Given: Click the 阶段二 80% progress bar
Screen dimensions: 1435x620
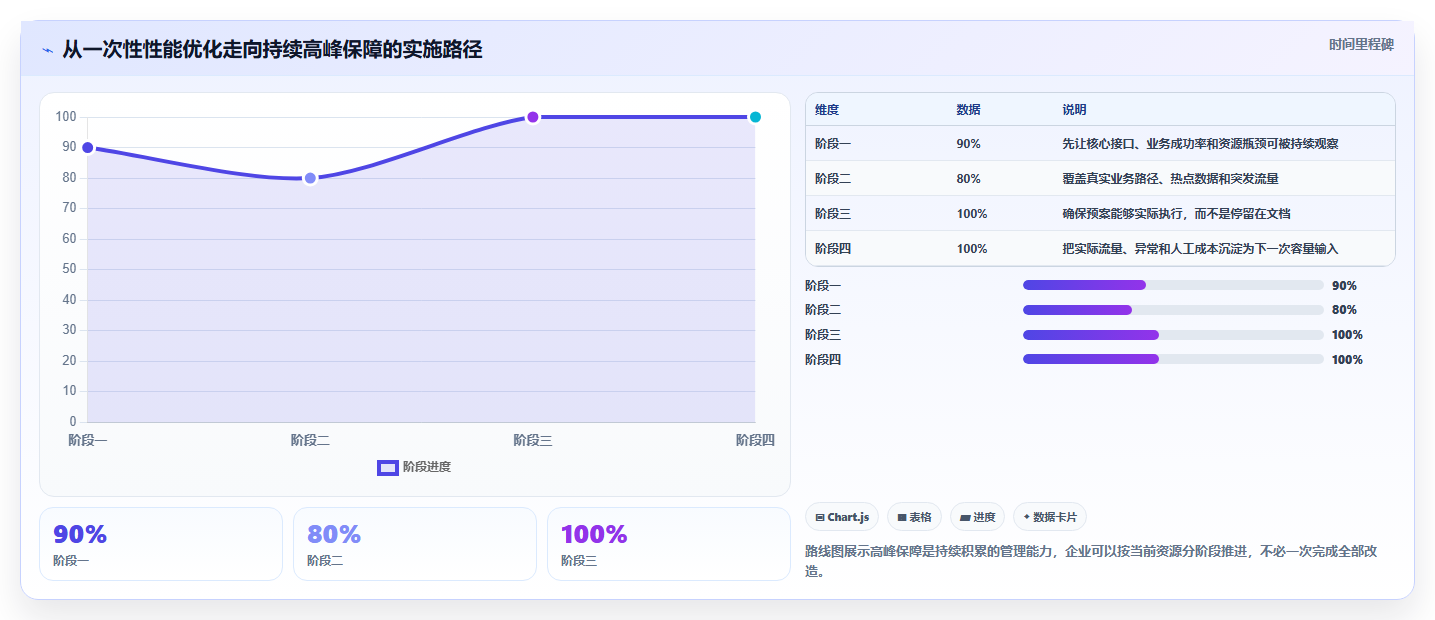Looking at the screenshot, I should click(1173, 310).
